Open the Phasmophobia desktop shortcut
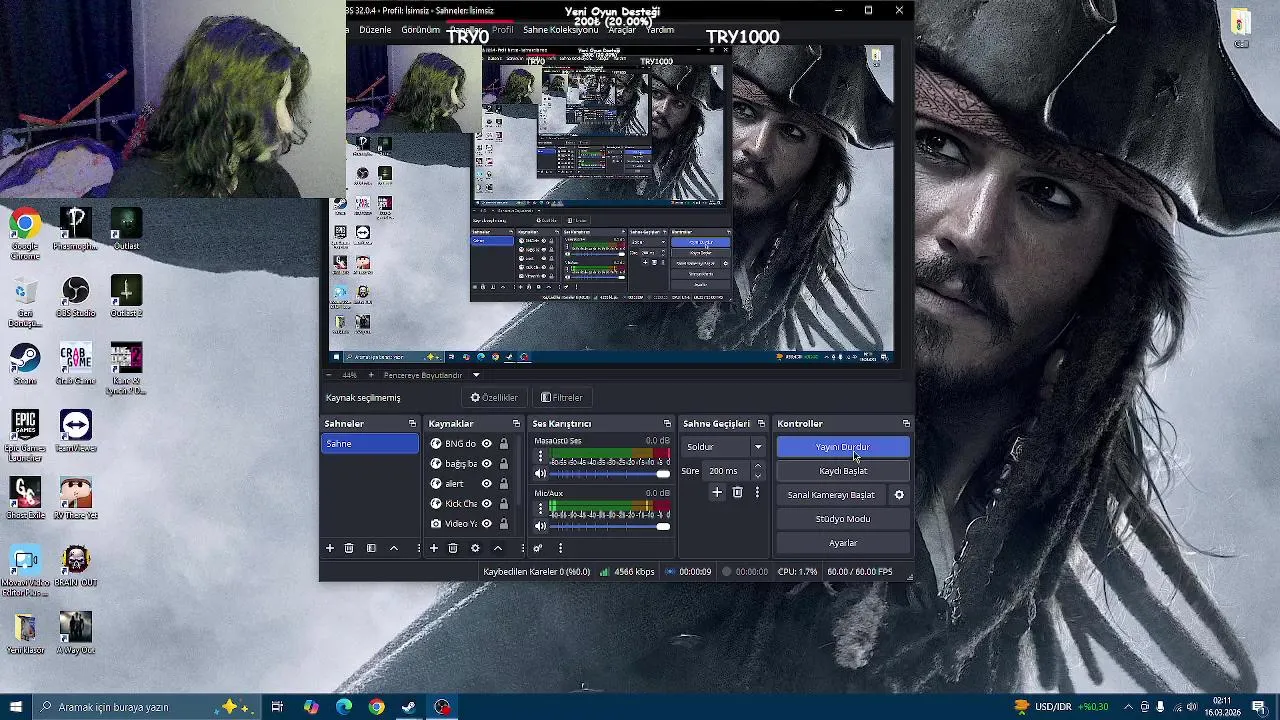 [x=75, y=229]
